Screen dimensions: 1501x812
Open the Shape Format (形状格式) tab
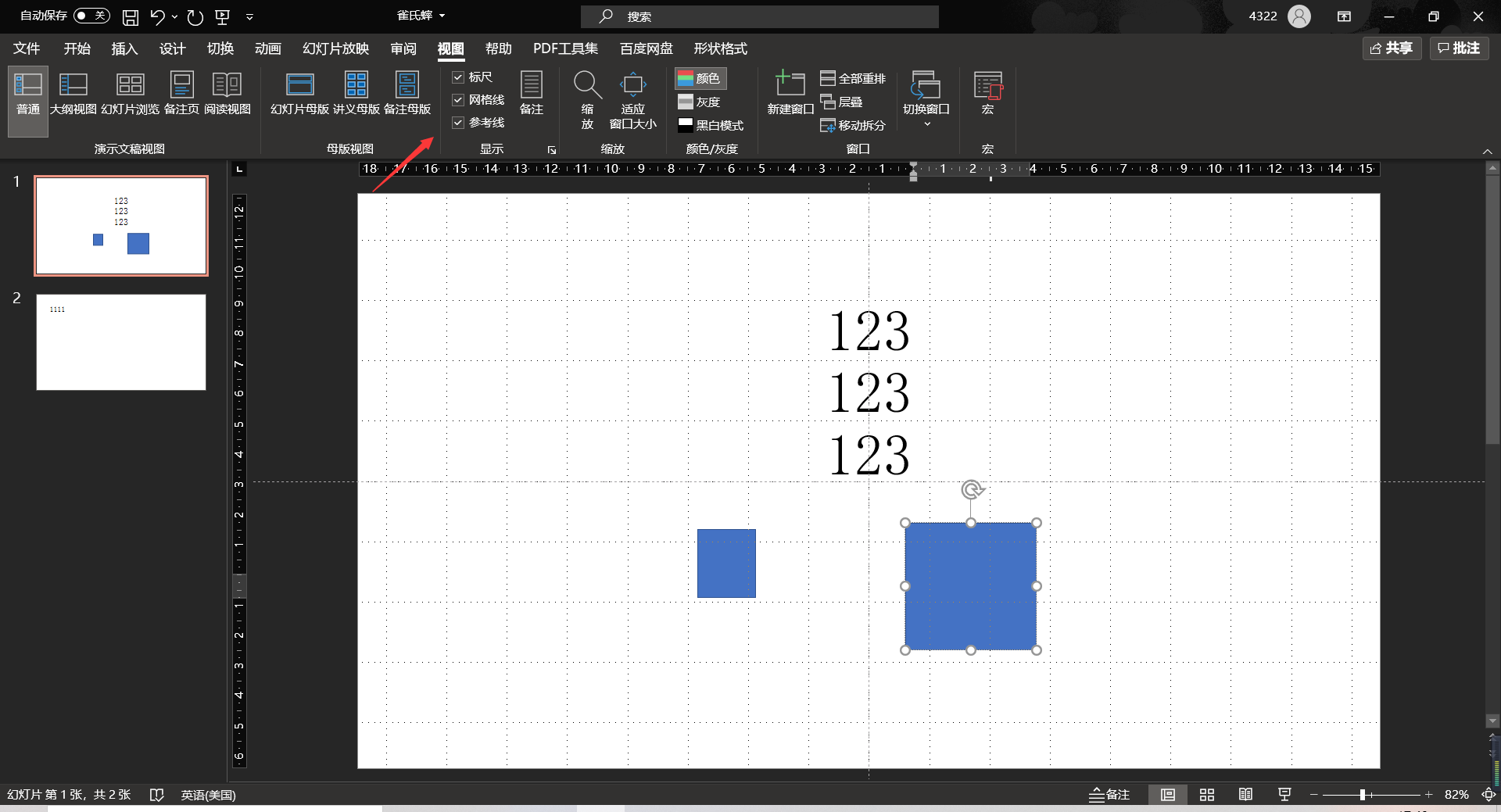720,48
